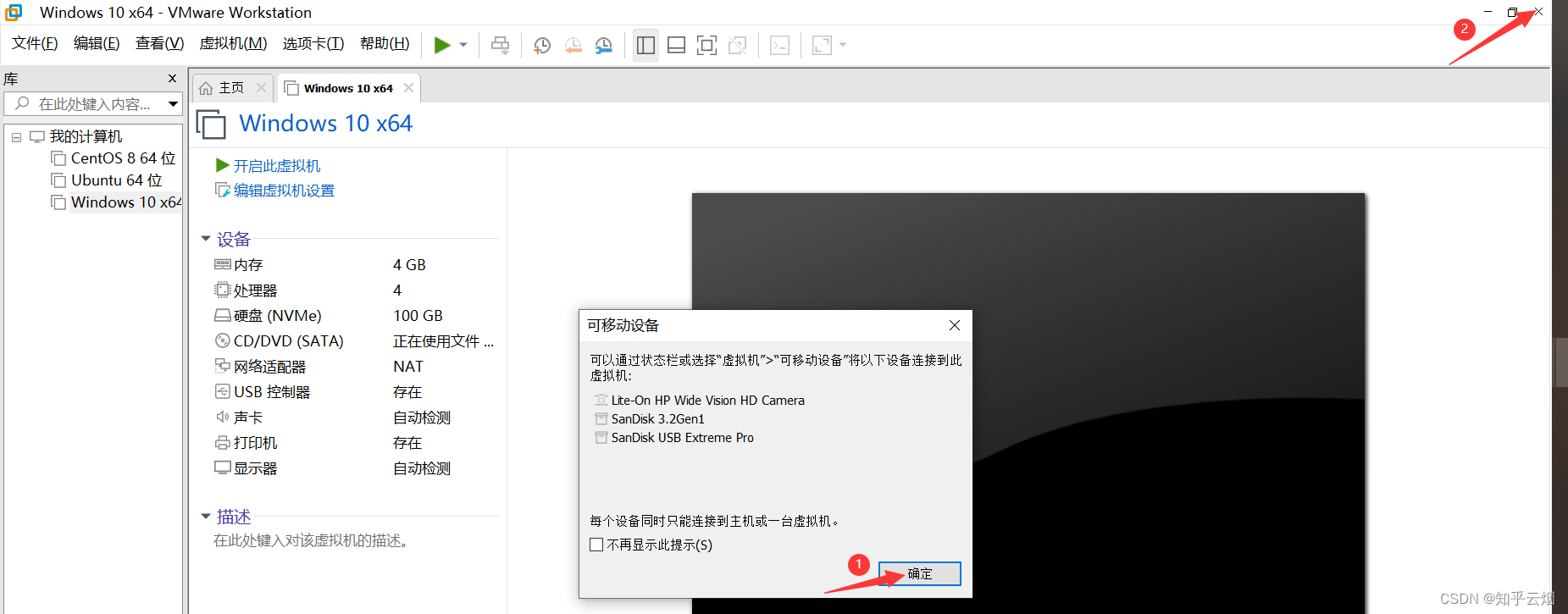This screenshot has width=1568, height=614.
Task: Close the Windows 10 x64 tab
Action: tap(408, 88)
